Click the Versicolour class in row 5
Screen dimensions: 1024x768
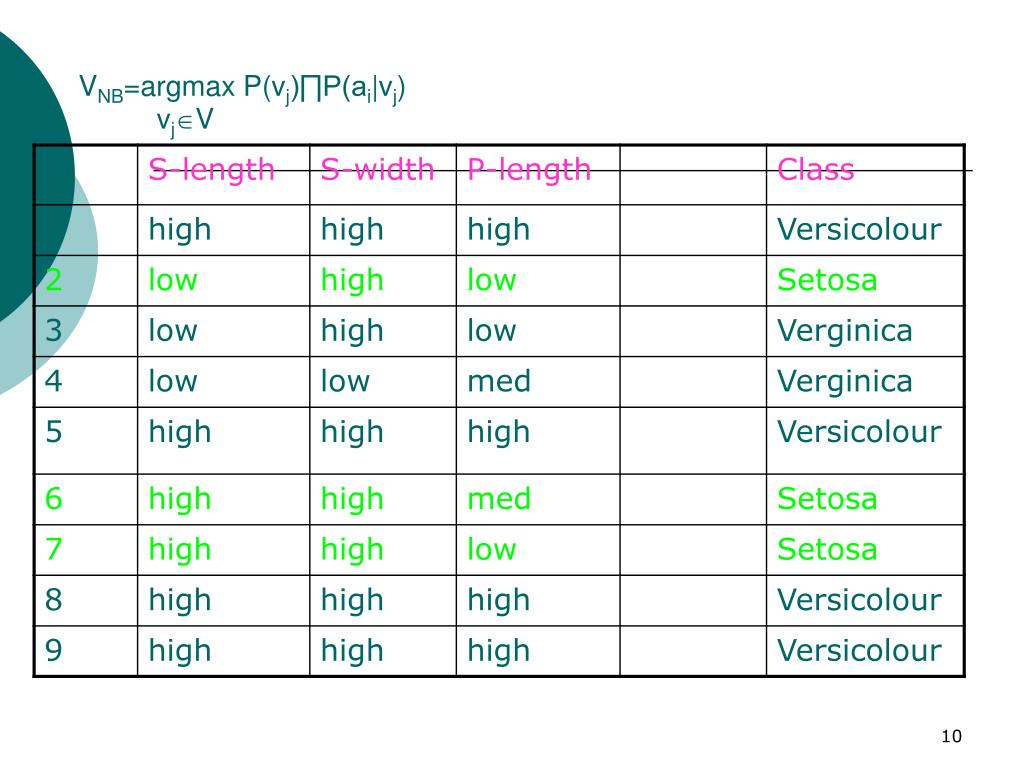859,432
